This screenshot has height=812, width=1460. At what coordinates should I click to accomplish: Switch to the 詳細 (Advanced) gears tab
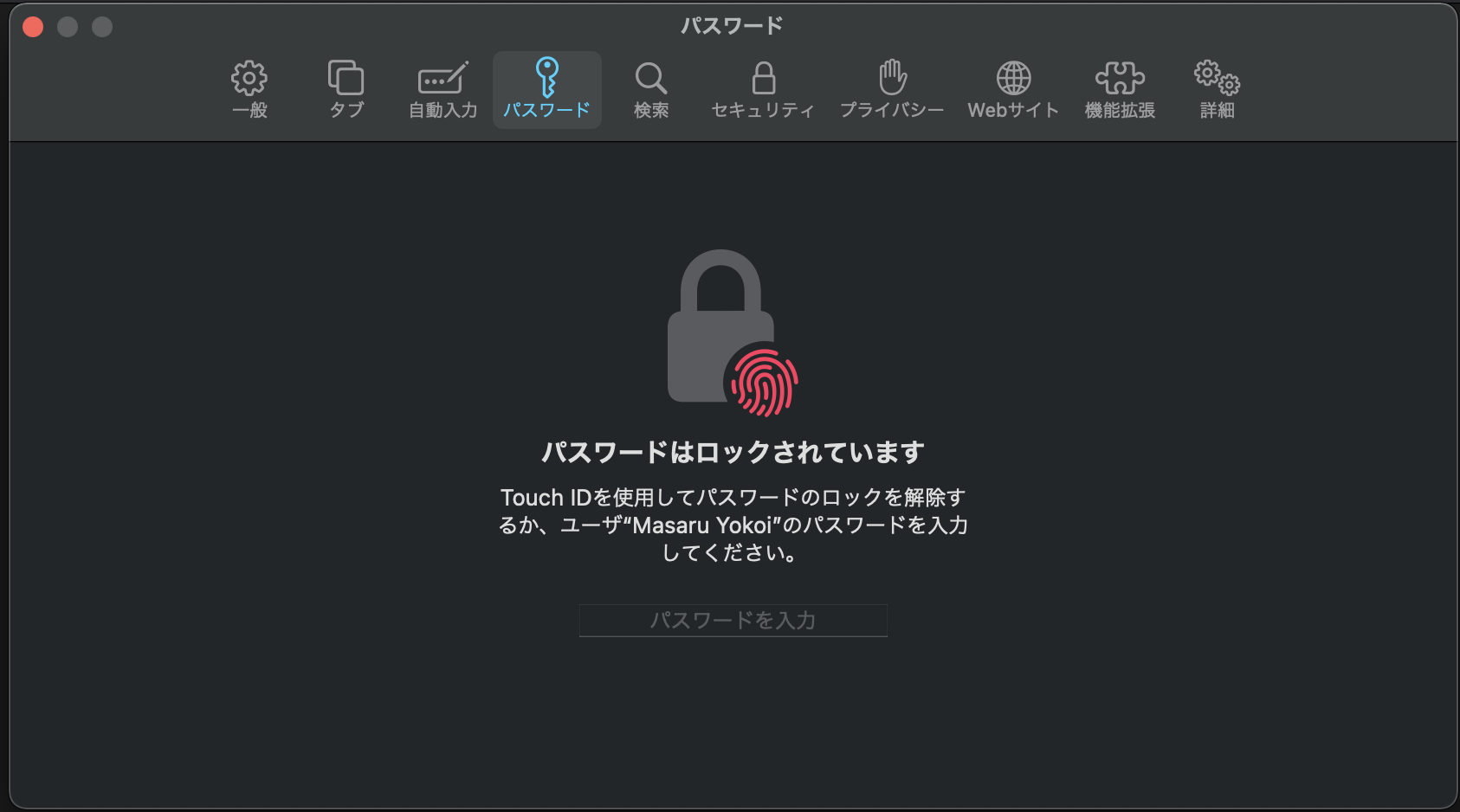[x=1217, y=88]
